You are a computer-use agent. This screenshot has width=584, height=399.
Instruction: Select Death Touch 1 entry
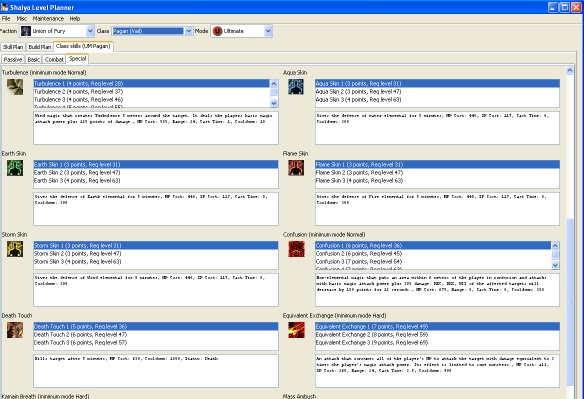click(156, 326)
